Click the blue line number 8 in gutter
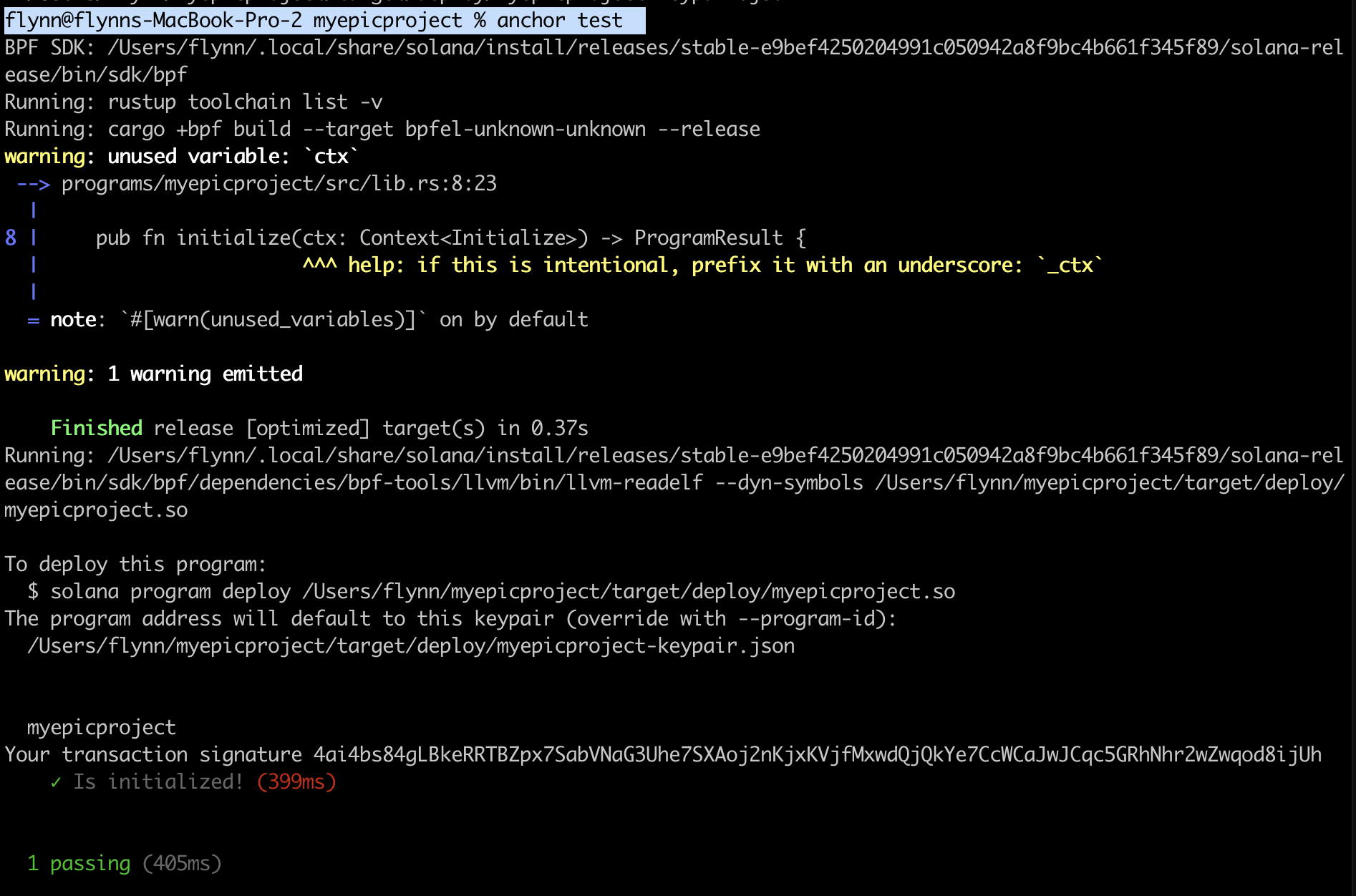Image resolution: width=1356 pixels, height=896 pixels. (9, 238)
